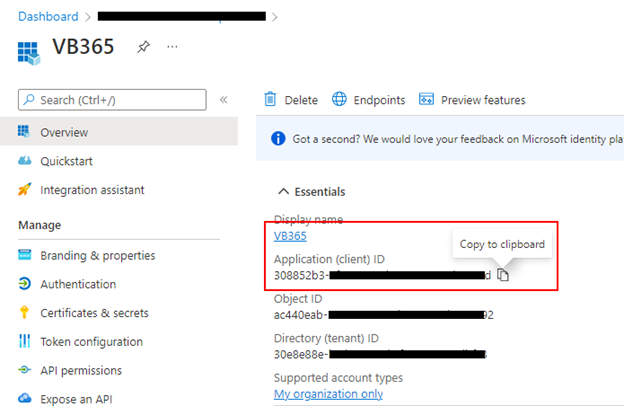Open Quickstart from the sidebar
The width and height of the screenshot is (624, 406).
[66, 161]
